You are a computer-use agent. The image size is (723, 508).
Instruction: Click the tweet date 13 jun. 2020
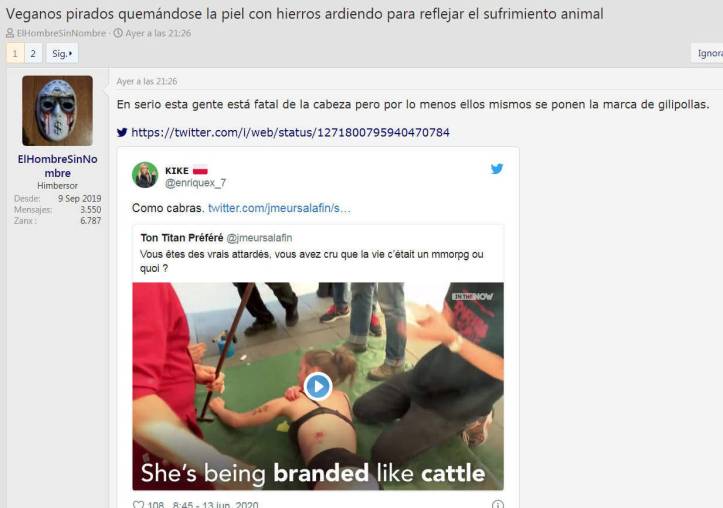[x=230, y=505]
